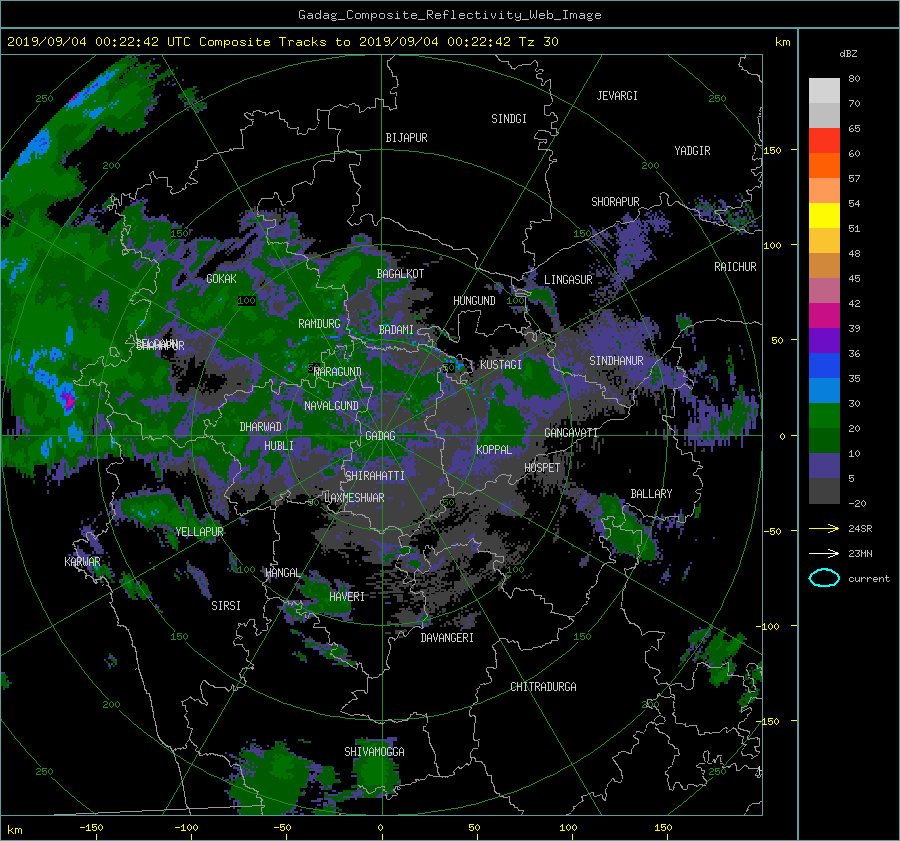
Task: Click the SIRSI city label
Action: point(226,606)
